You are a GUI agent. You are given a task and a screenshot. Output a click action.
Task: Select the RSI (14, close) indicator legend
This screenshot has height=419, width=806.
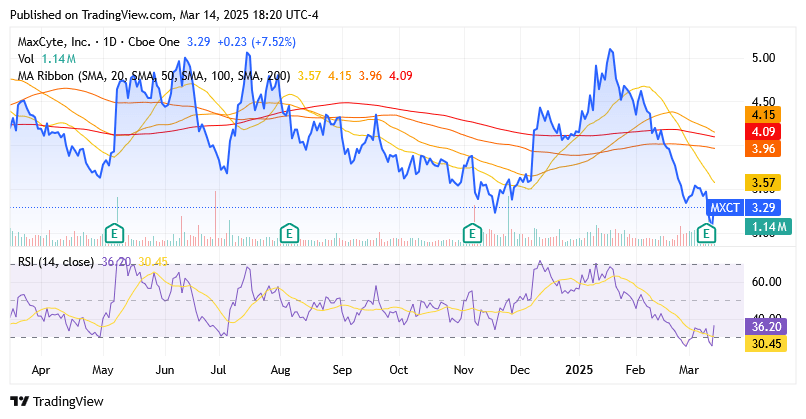56,262
